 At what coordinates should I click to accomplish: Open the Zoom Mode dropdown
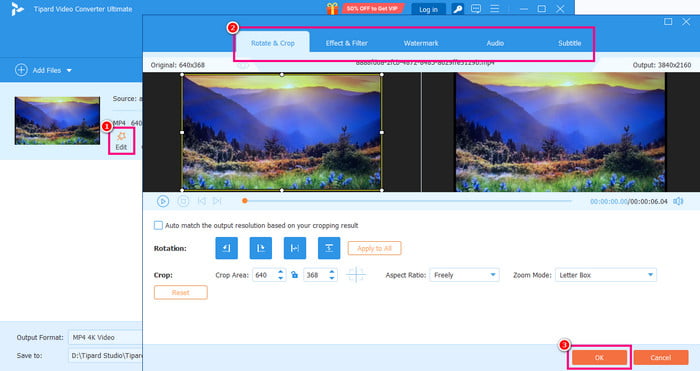pos(605,275)
